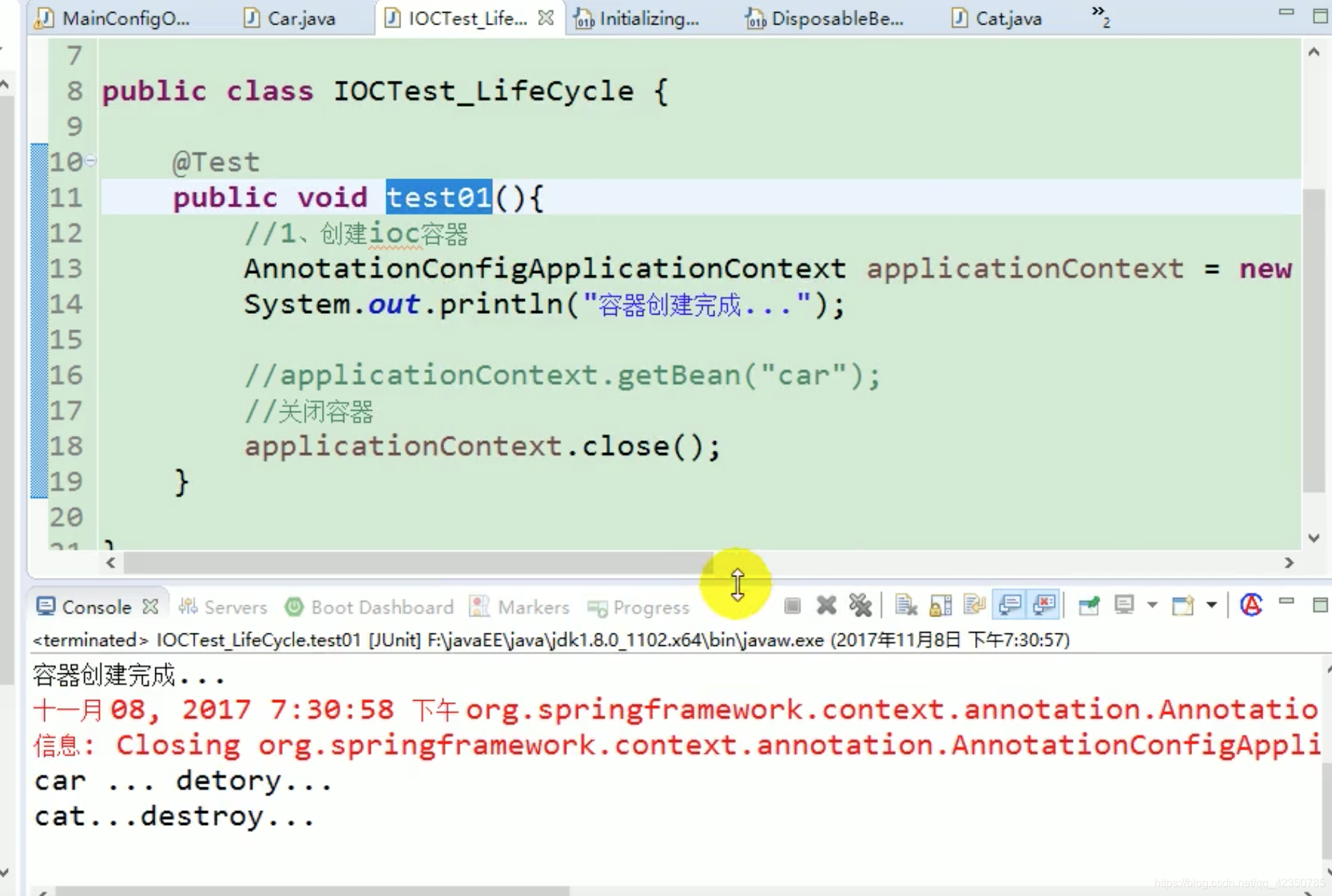Viewport: 1332px width, 896px height.
Task: Click the Open Console icon
Action: click(1183, 606)
